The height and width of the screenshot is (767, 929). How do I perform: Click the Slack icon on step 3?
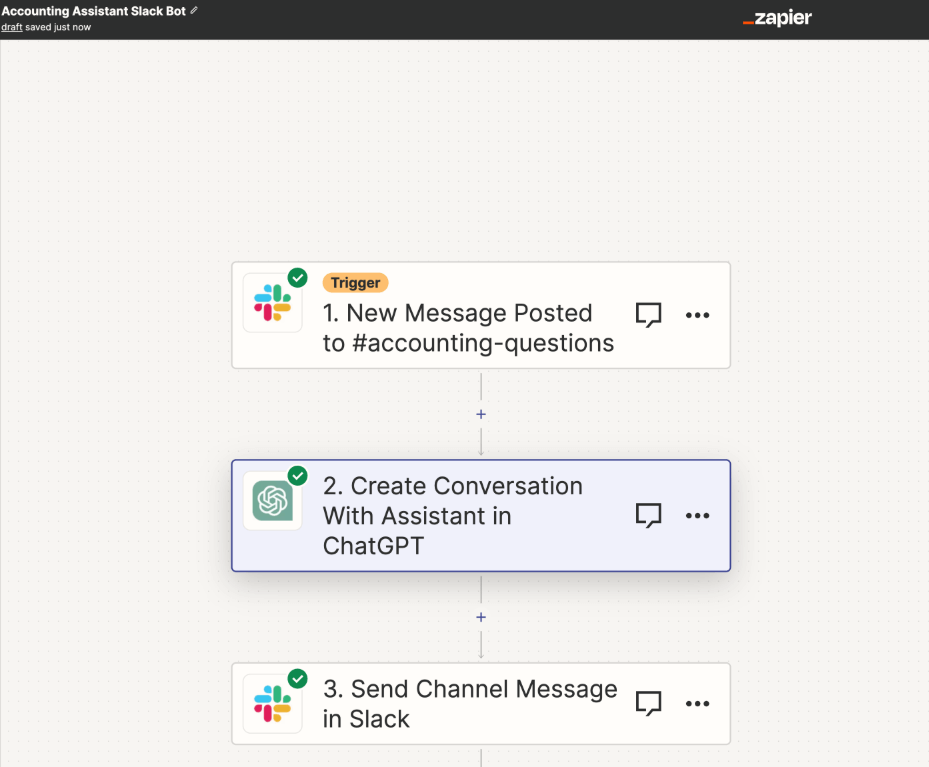[x=272, y=703]
